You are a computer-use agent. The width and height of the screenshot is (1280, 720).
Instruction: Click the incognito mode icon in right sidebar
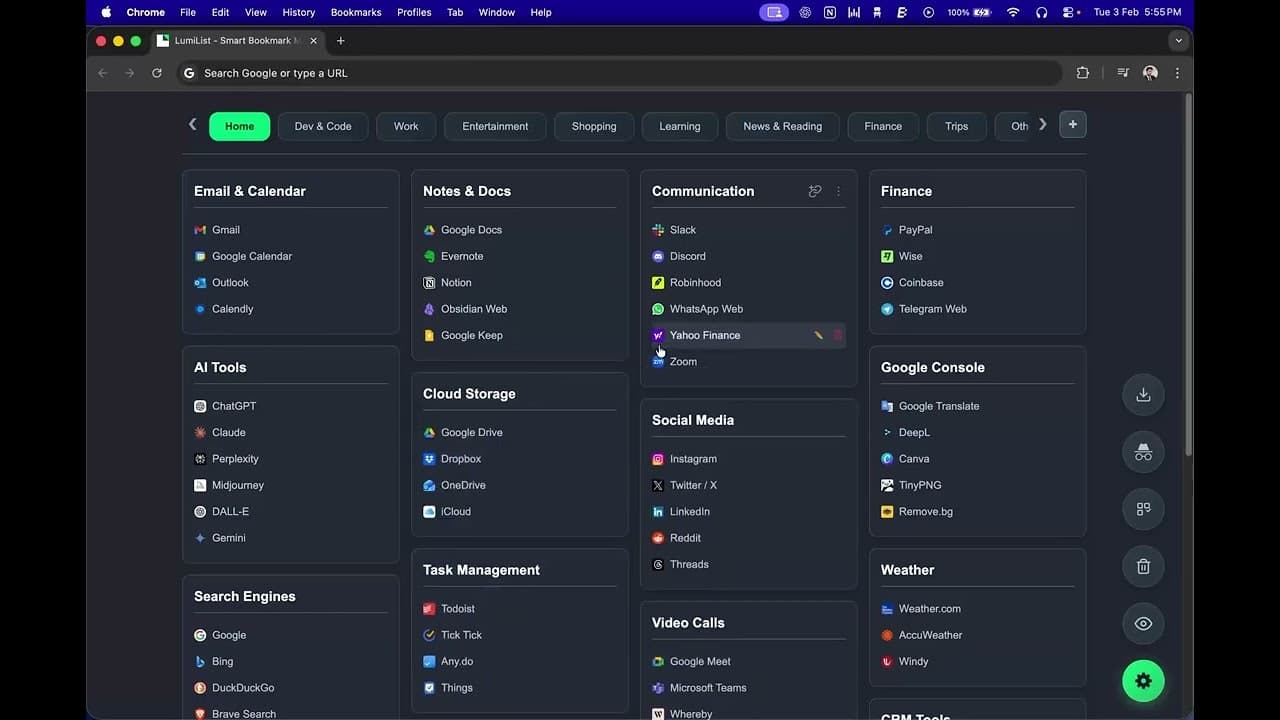pos(1143,451)
